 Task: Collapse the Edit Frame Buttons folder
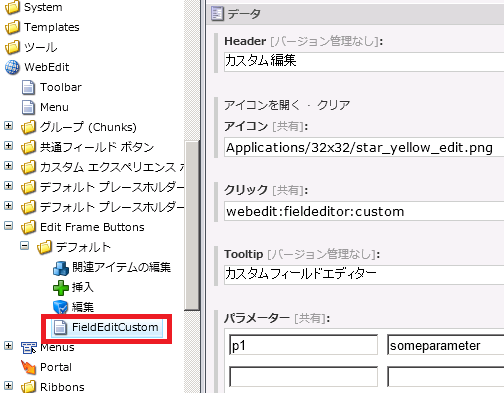pos(8,226)
